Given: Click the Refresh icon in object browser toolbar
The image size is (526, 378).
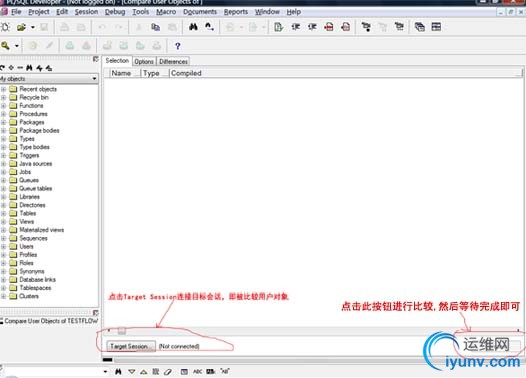Looking at the screenshot, I should pos(3,68).
